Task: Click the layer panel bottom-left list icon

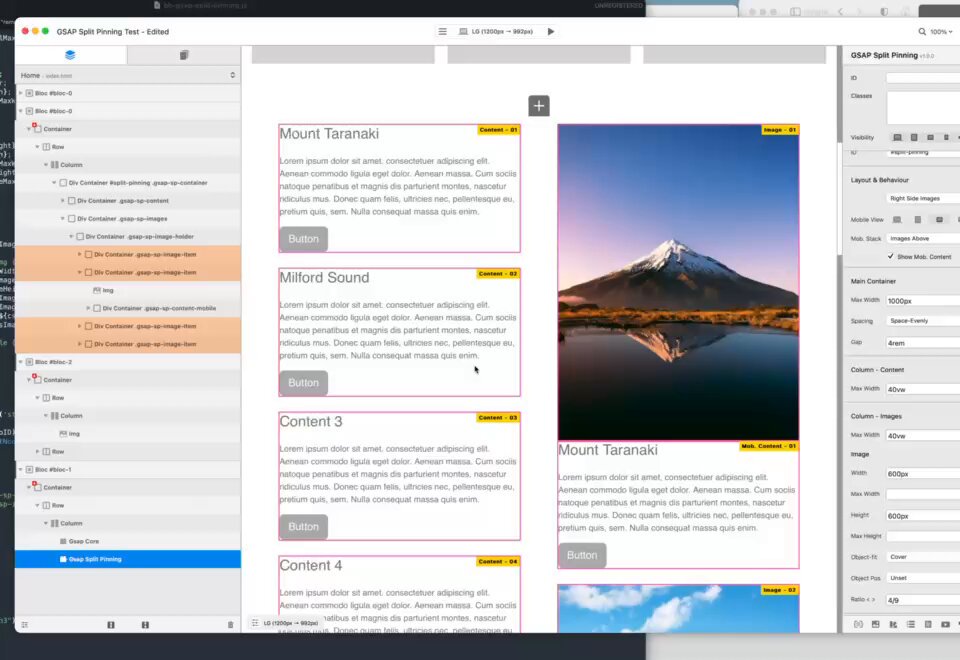Action: 24,624
